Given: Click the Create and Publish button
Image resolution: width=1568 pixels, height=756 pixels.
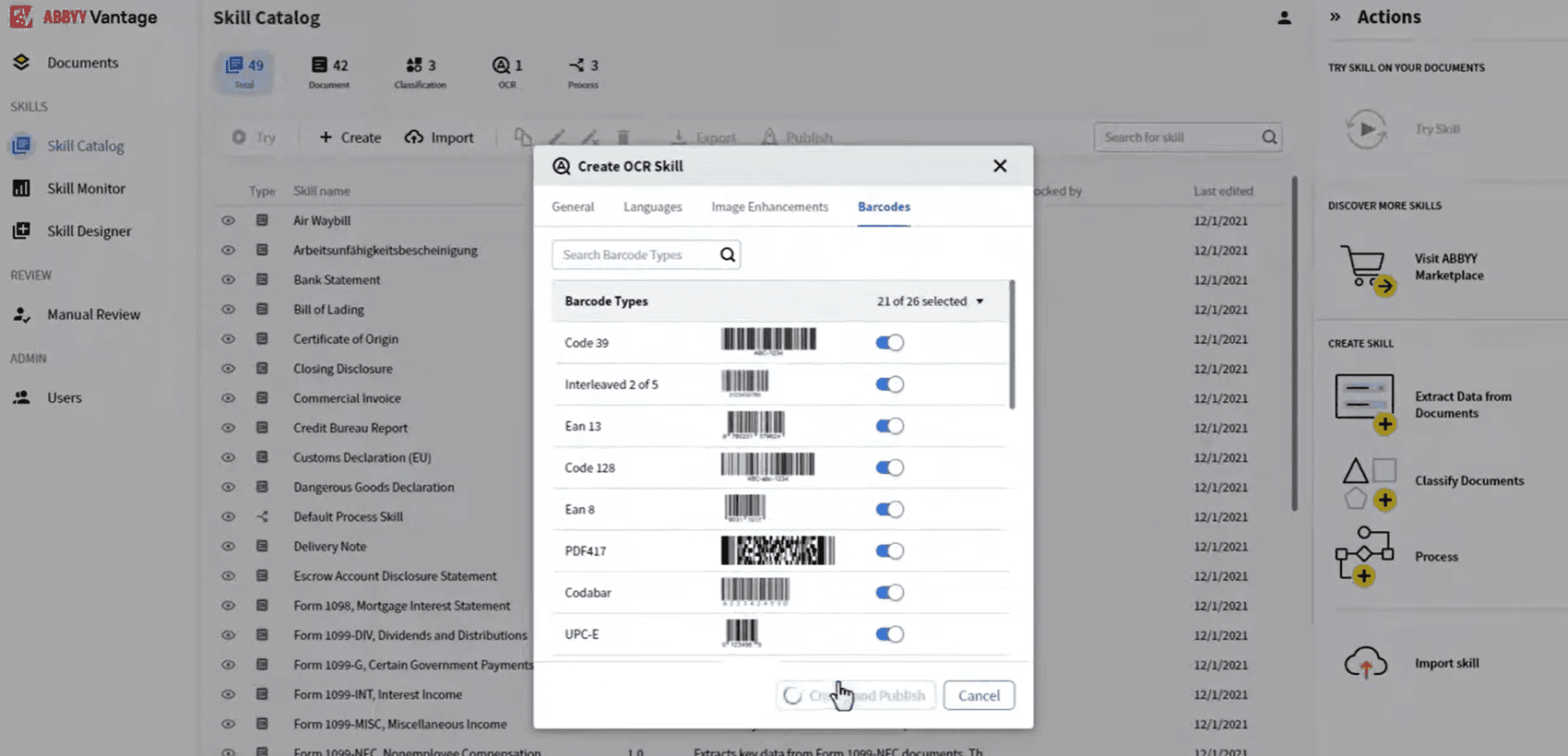Looking at the screenshot, I should 856,695.
